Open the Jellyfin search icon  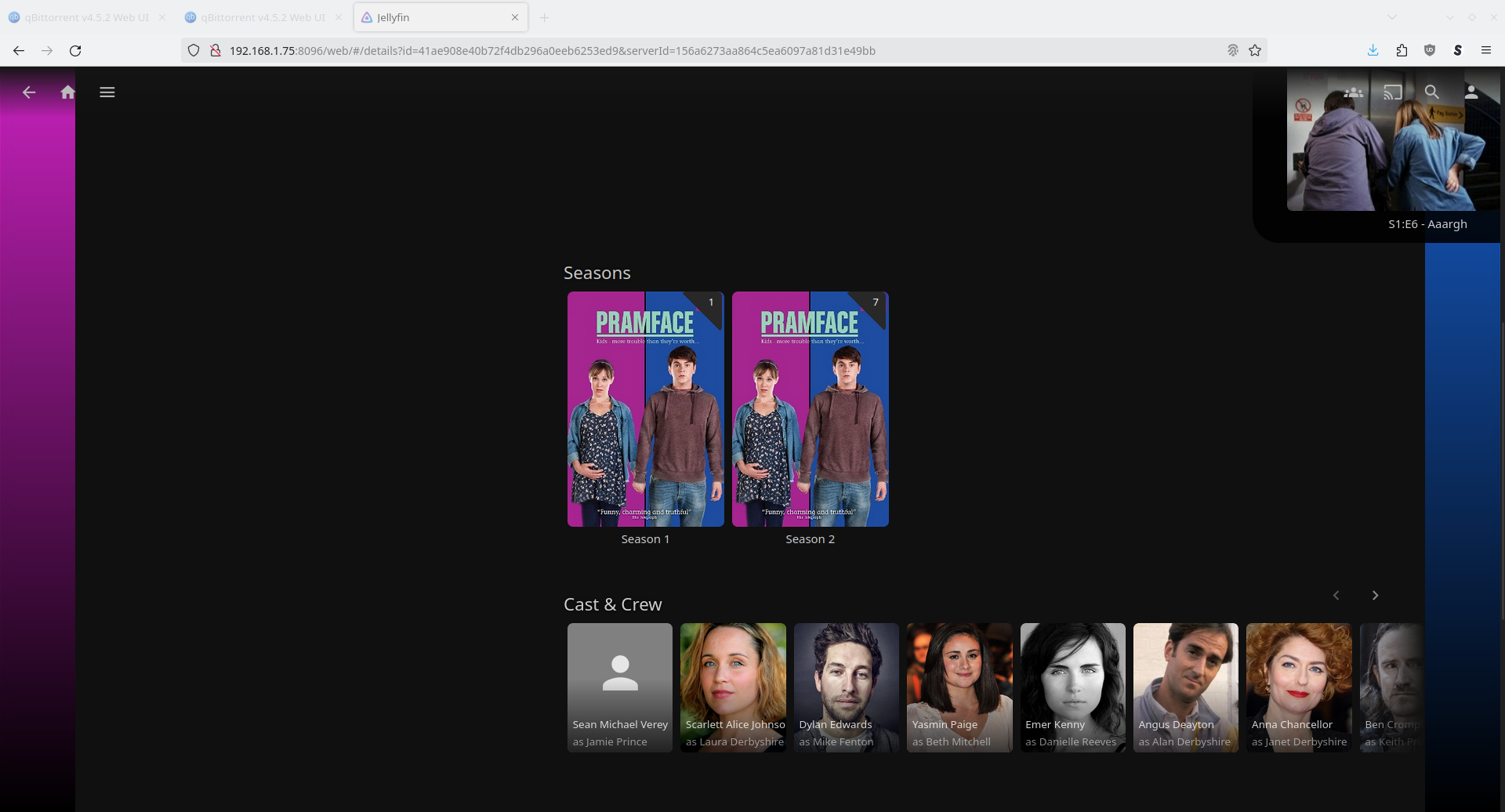coord(1431,92)
